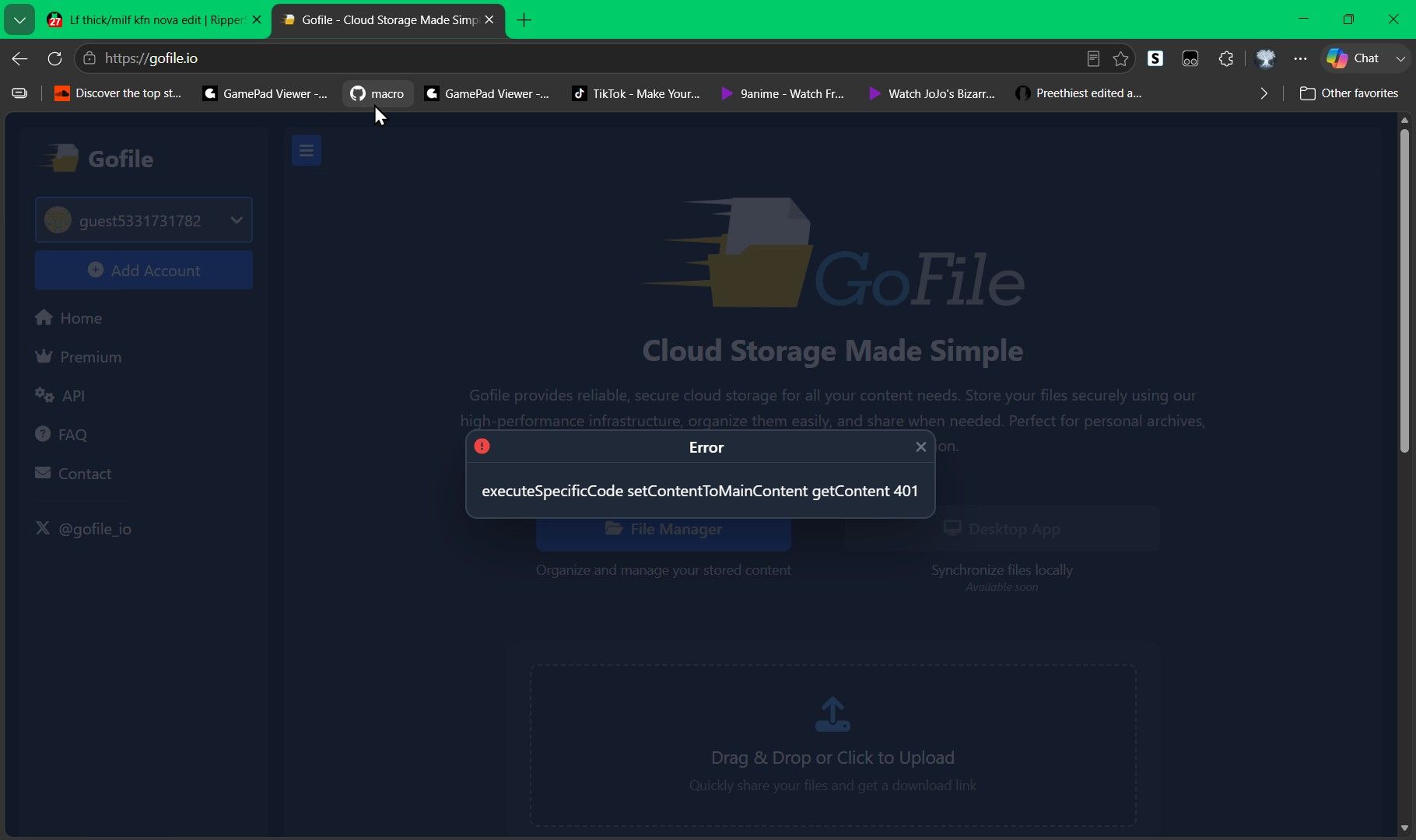Open the macro GitHub bookmark
The width and height of the screenshot is (1416, 840).
[377, 93]
